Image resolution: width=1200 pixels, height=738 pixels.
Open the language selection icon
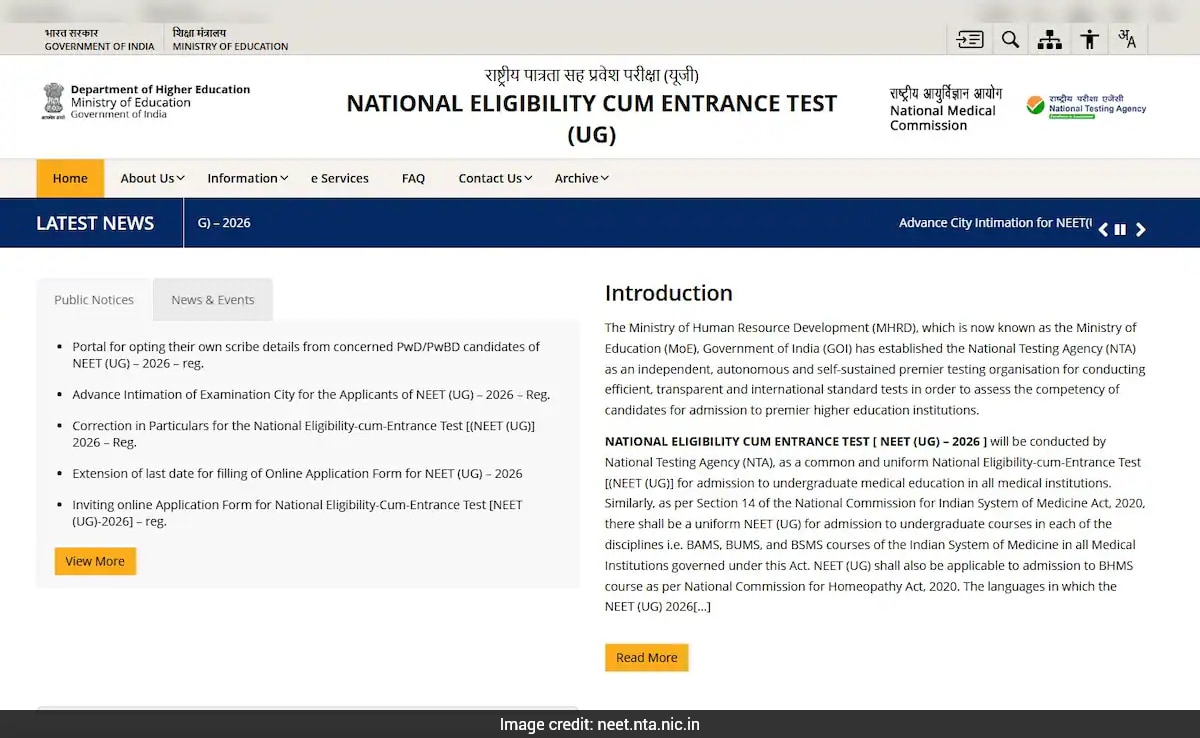tap(1127, 39)
